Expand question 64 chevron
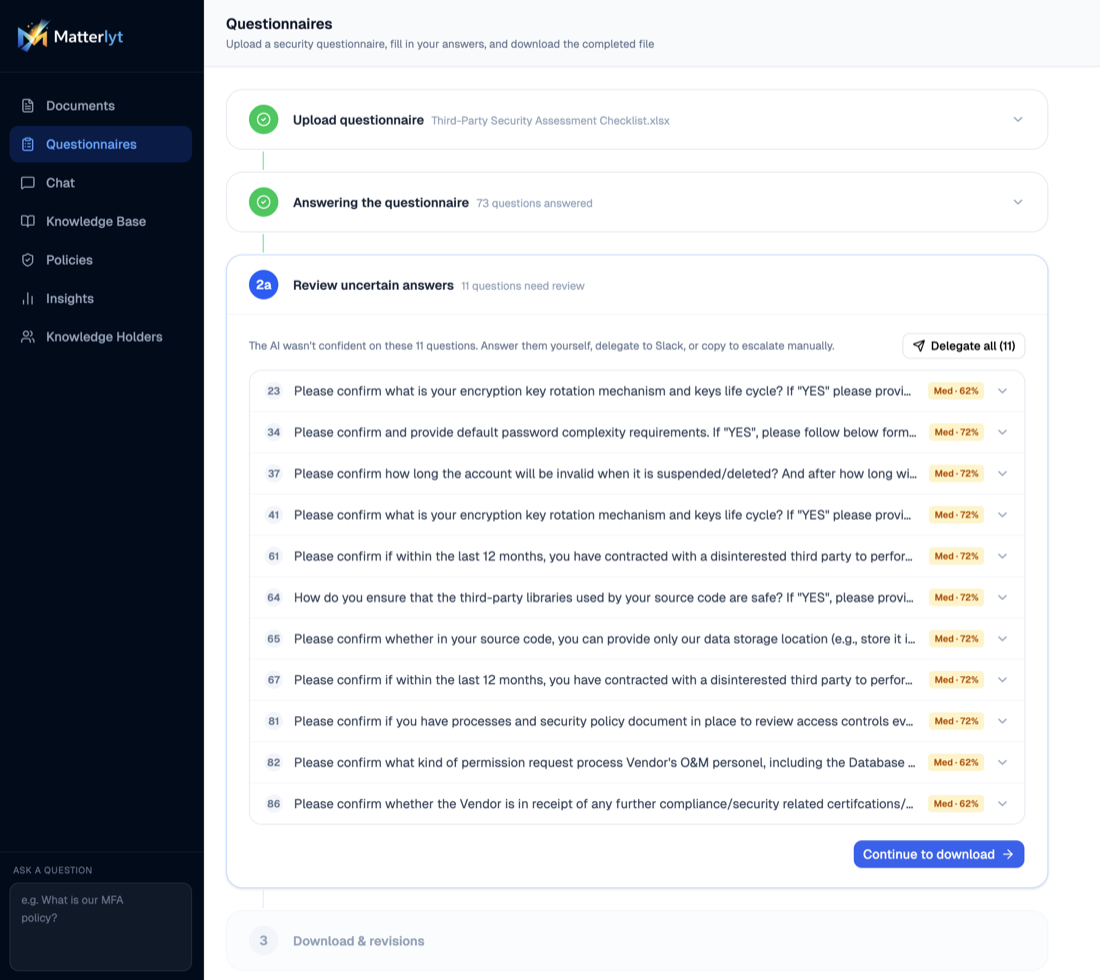The height and width of the screenshot is (980, 1100). point(1002,598)
